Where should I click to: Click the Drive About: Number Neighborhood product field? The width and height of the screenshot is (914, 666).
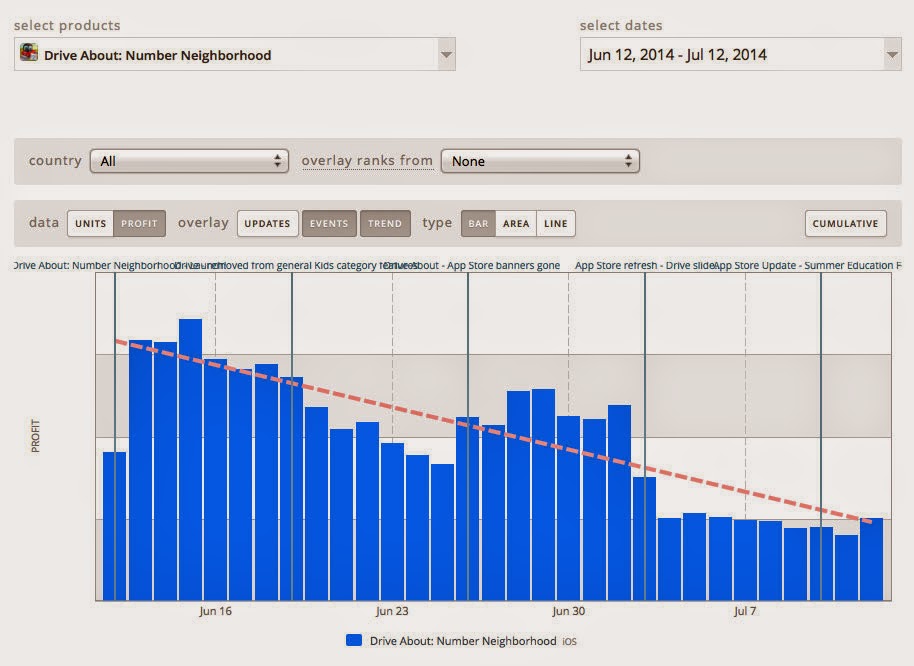pyautogui.click(x=234, y=55)
